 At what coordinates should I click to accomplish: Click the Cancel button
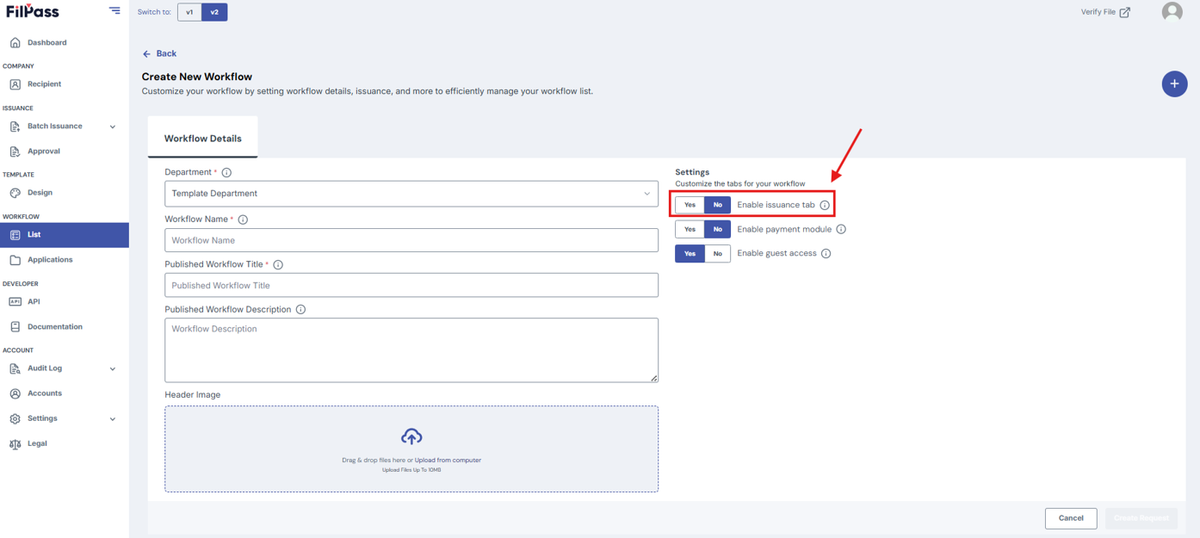click(x=1071, y=518)
